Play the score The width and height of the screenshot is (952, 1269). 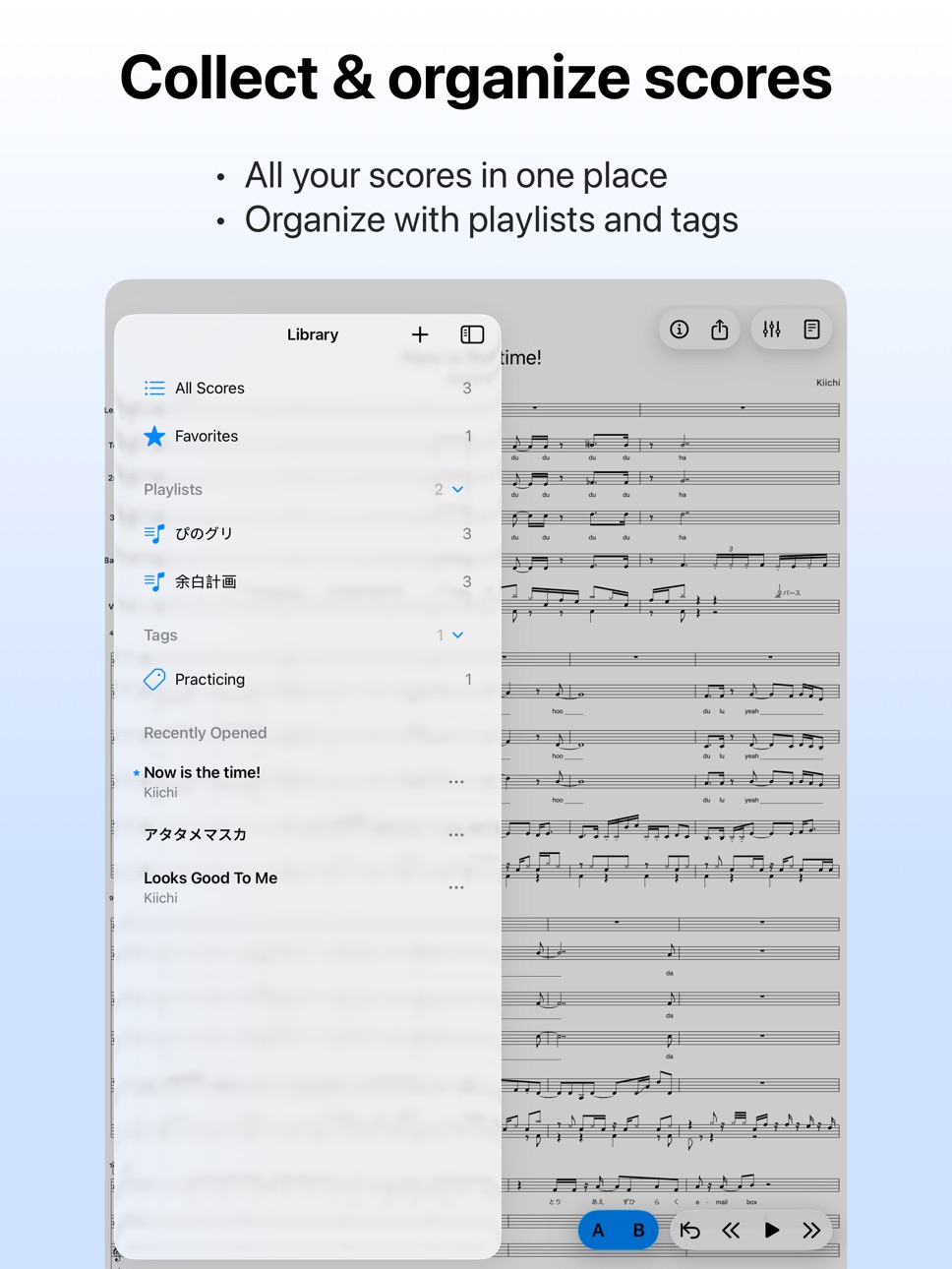click(772, 1231)
